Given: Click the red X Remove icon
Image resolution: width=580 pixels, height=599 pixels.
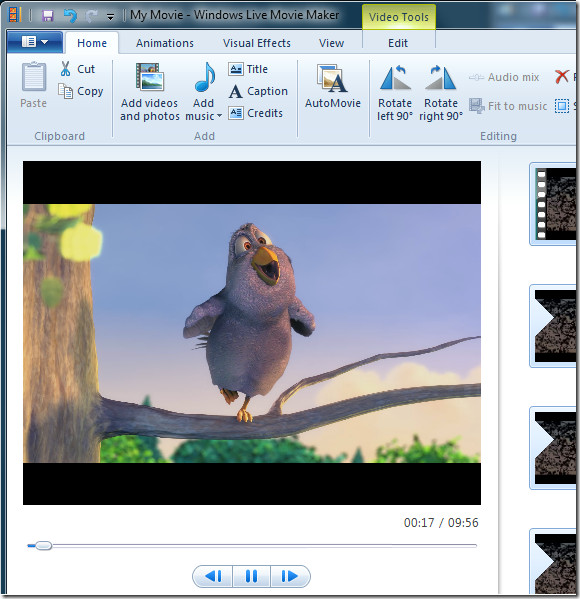Looking at the screenshot, I should (561, 77).
